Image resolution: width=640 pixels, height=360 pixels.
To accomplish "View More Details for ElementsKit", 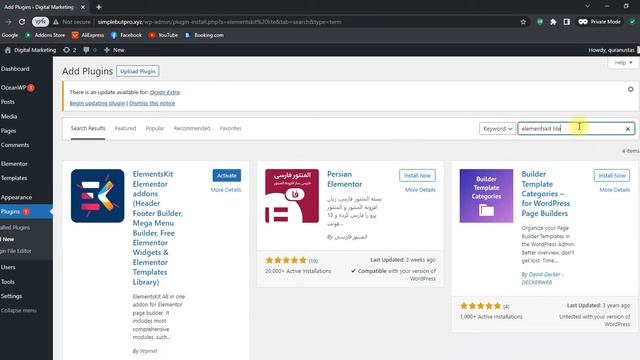I will 226,190.
